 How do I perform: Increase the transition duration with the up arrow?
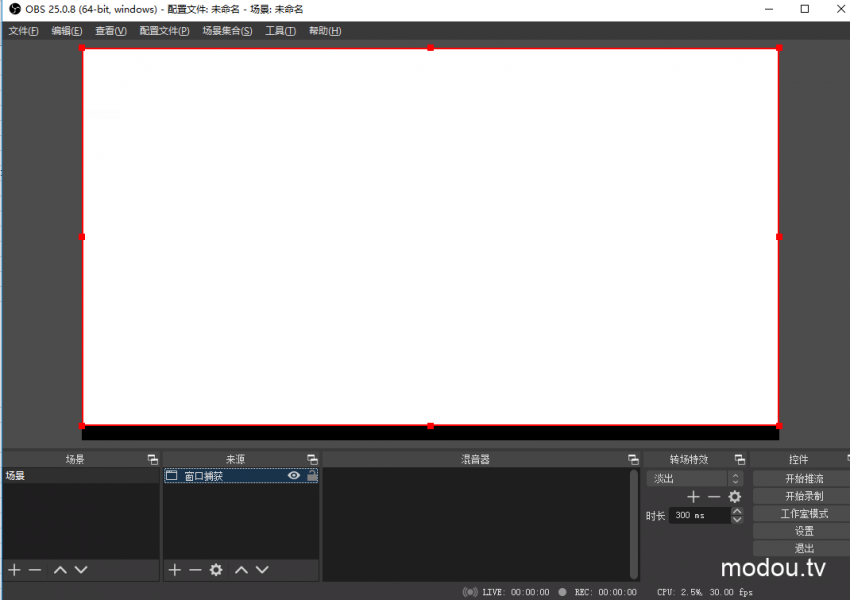(x=737, y=511)
